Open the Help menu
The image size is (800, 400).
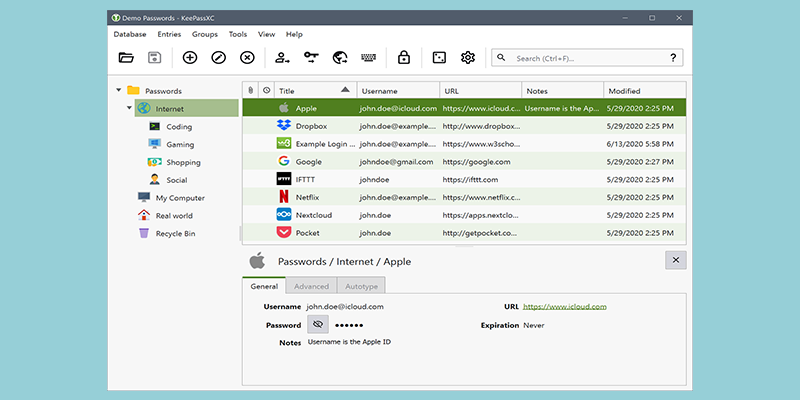pos(294,34)
